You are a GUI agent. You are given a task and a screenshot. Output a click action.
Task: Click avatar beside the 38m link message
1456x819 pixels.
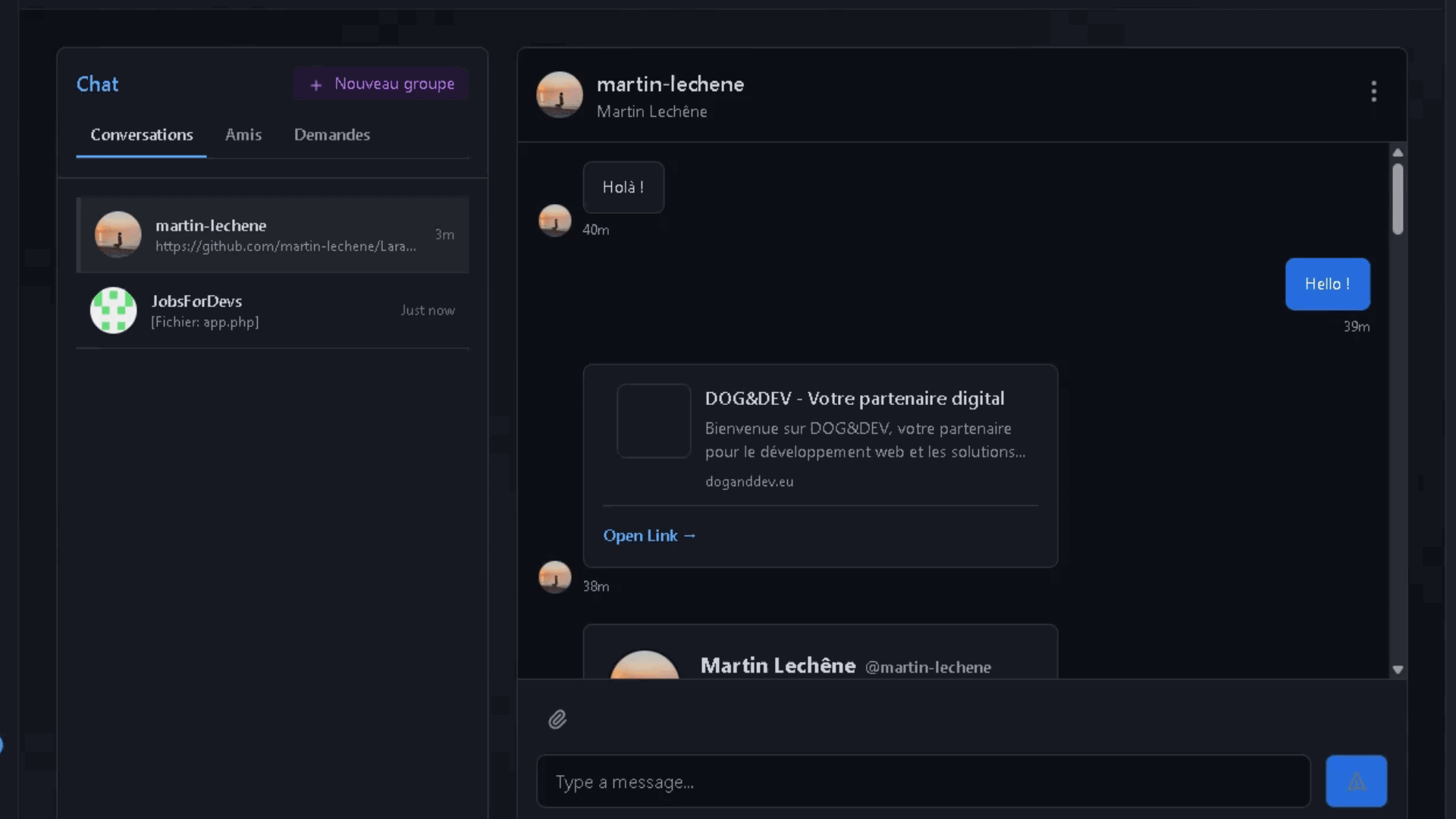[x=554, y=577]
